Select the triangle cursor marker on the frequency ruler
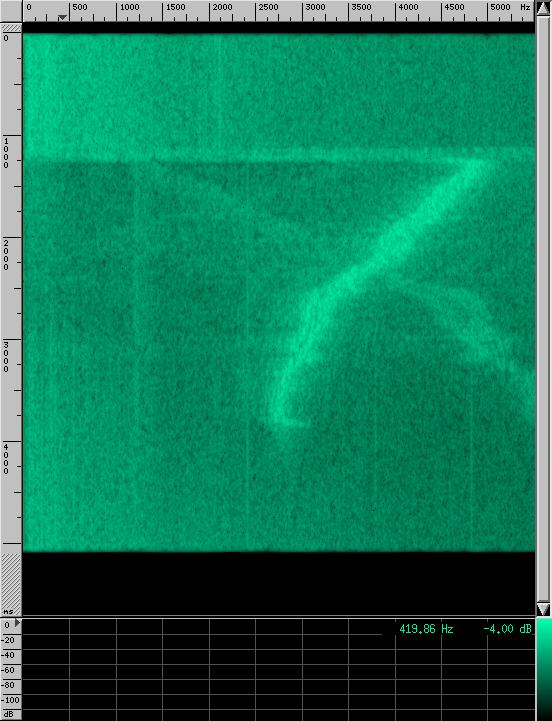The image size is (552, 721). (63, 17)
